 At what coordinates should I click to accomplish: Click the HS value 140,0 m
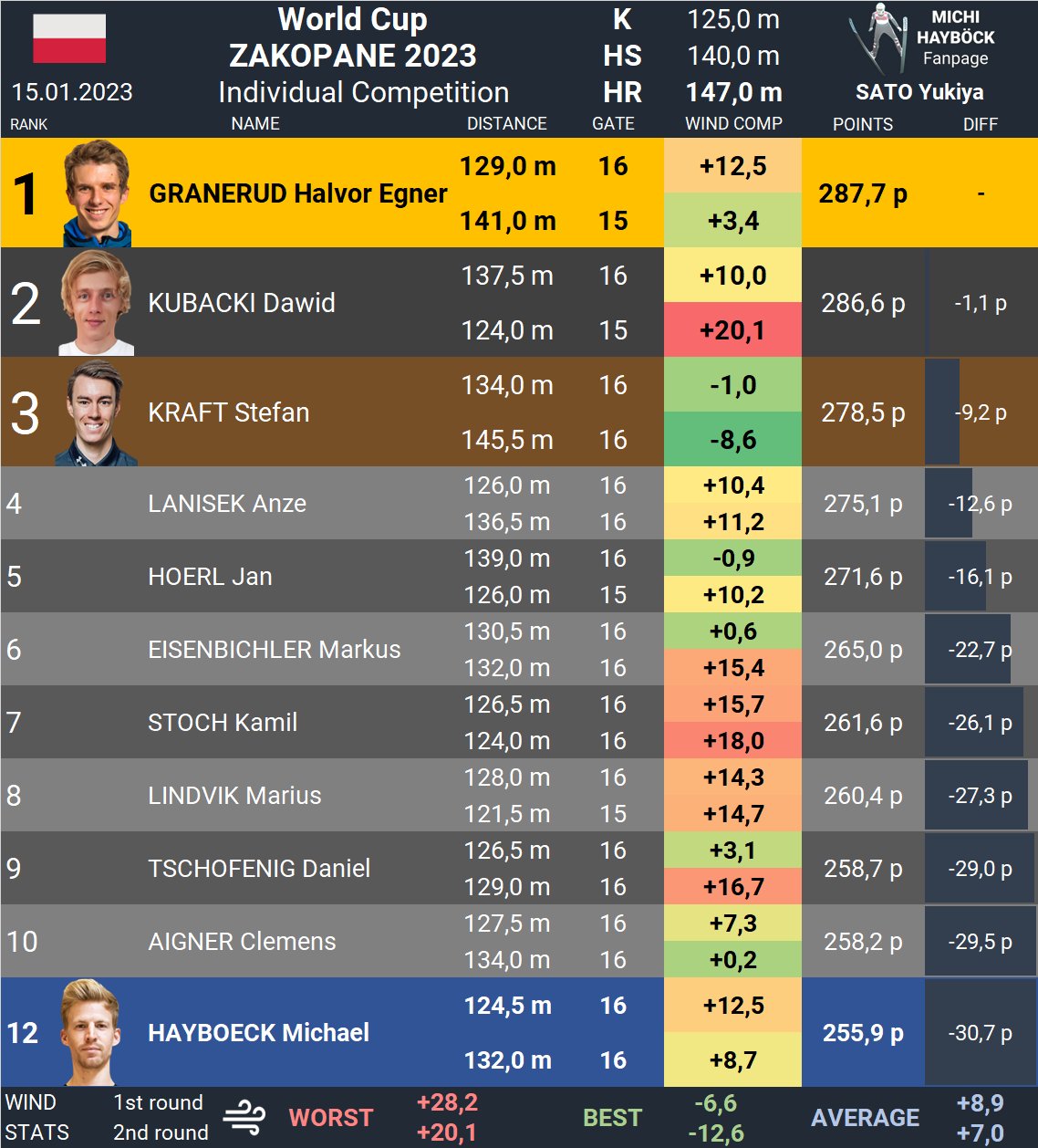(733, 56)
